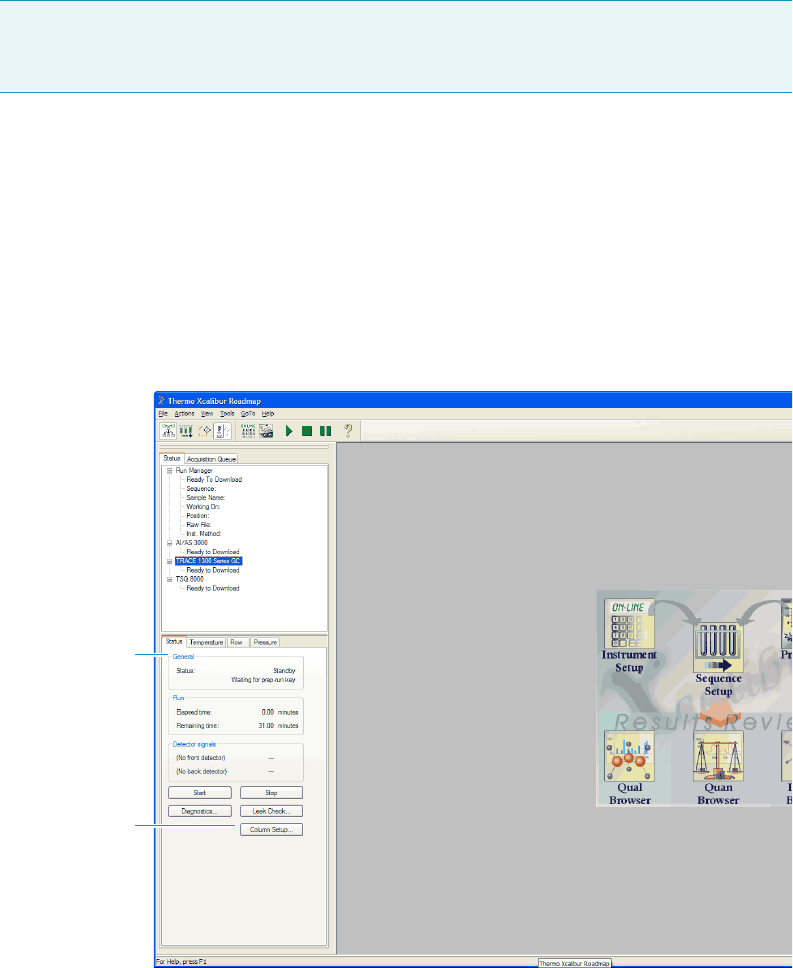Switch to the Pressure tab
The width and height of the screenshot is (793, 968).
(265, 642)
